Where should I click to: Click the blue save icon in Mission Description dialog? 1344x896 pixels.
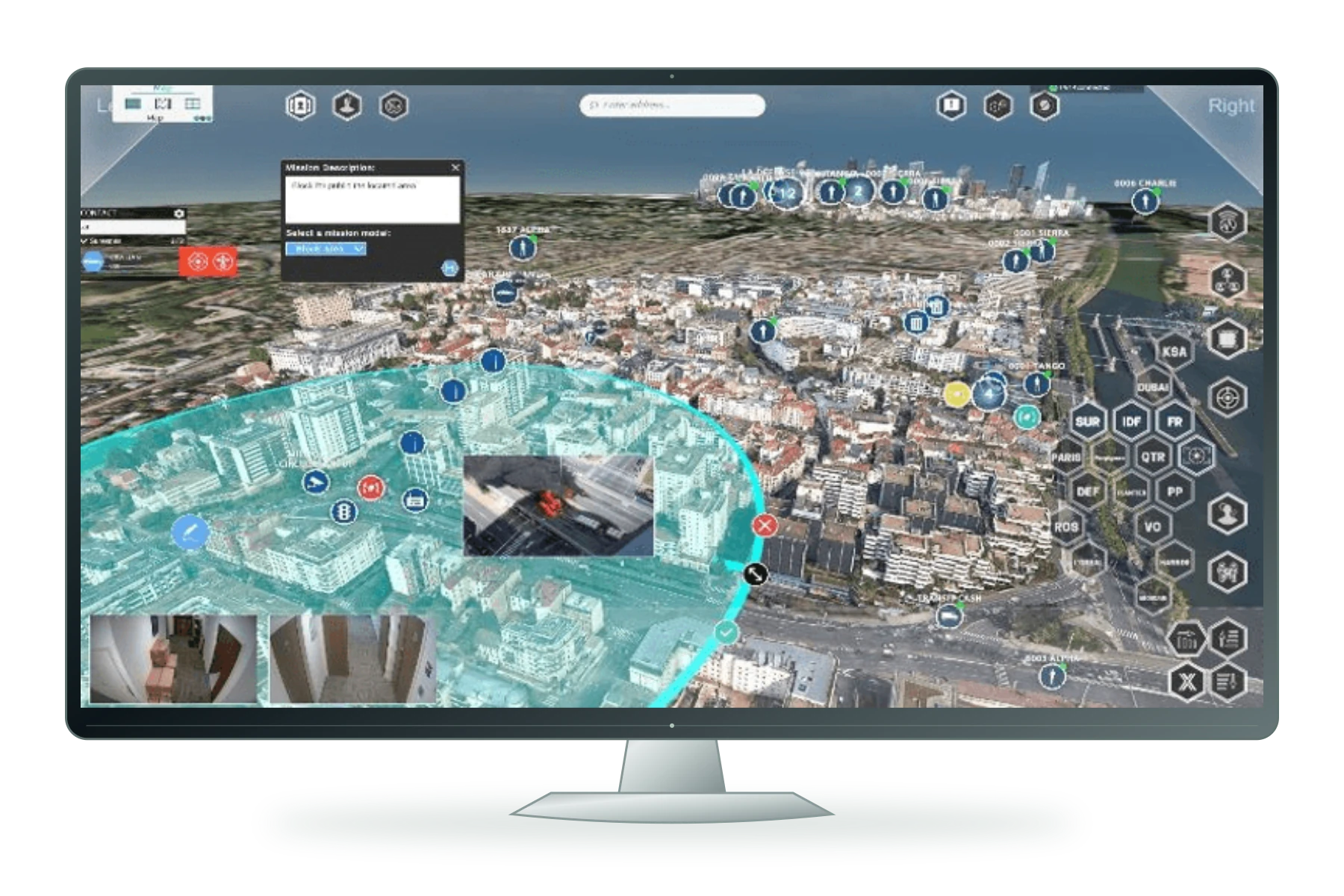(449, 267)
